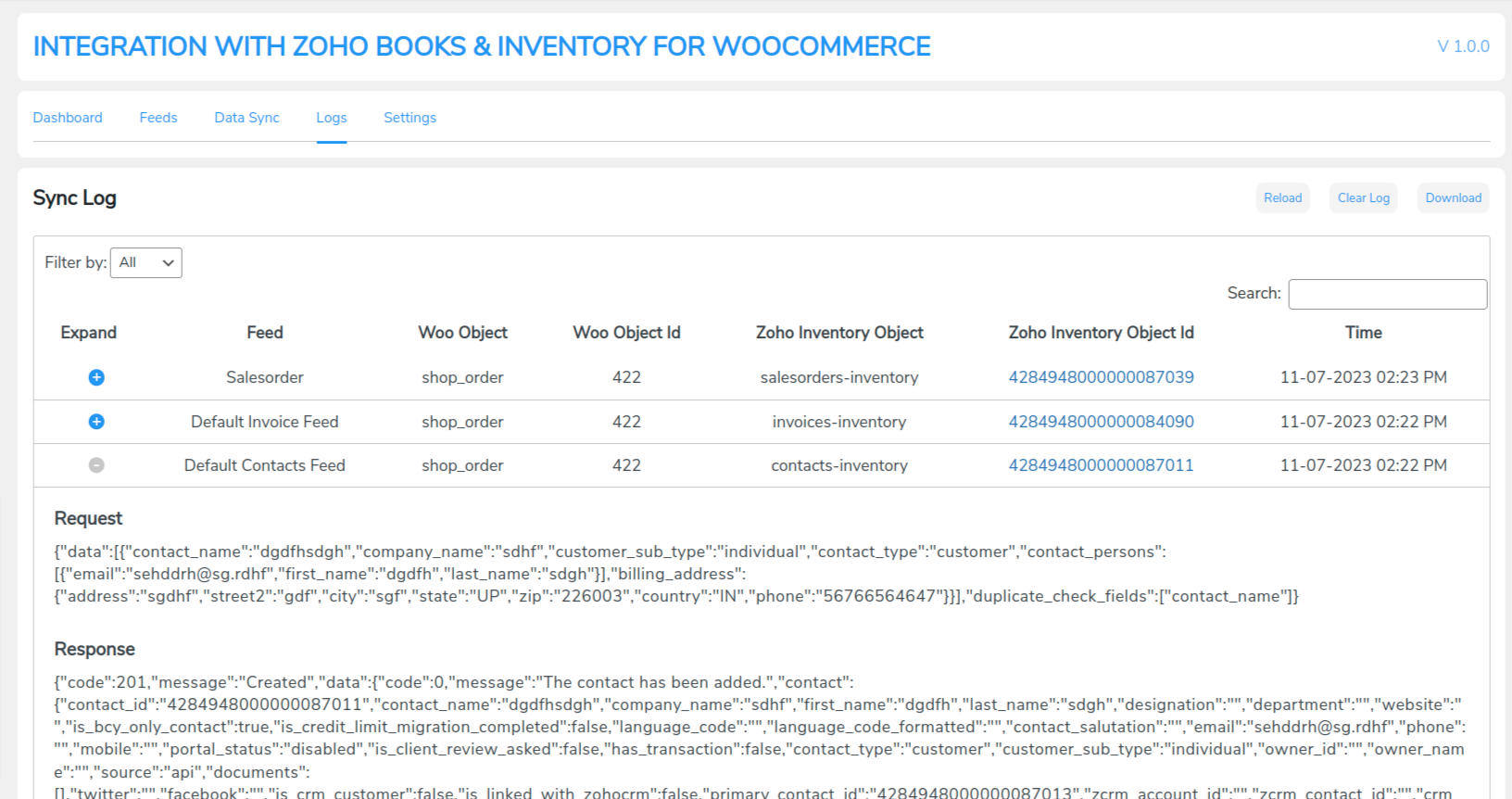Sort by the Woo Object column header
This screenshot has width=1512, height=799.
point(462,333)
